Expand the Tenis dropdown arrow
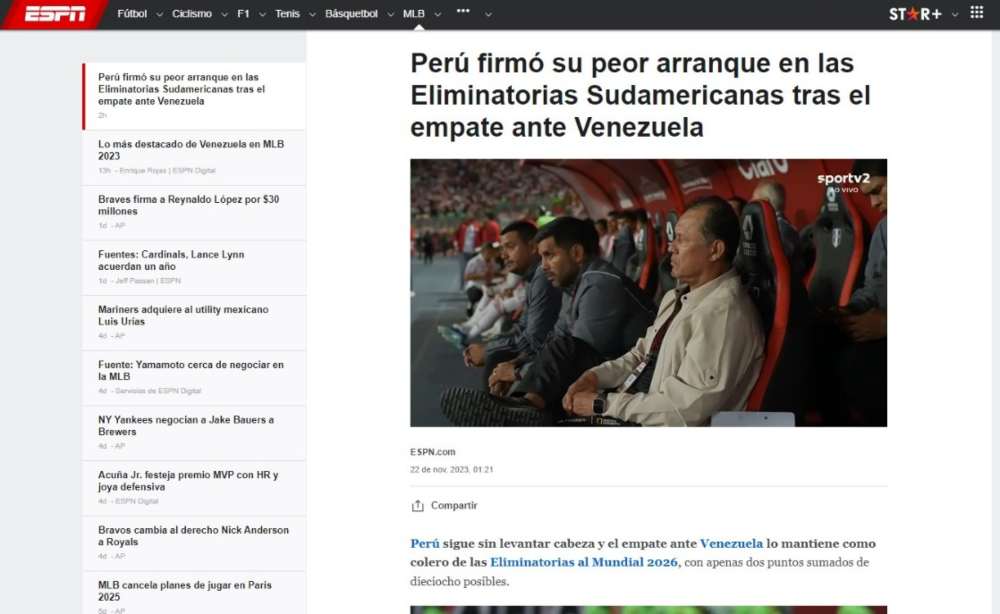This screenshot has width=1000, height=614. pos(312,14)
